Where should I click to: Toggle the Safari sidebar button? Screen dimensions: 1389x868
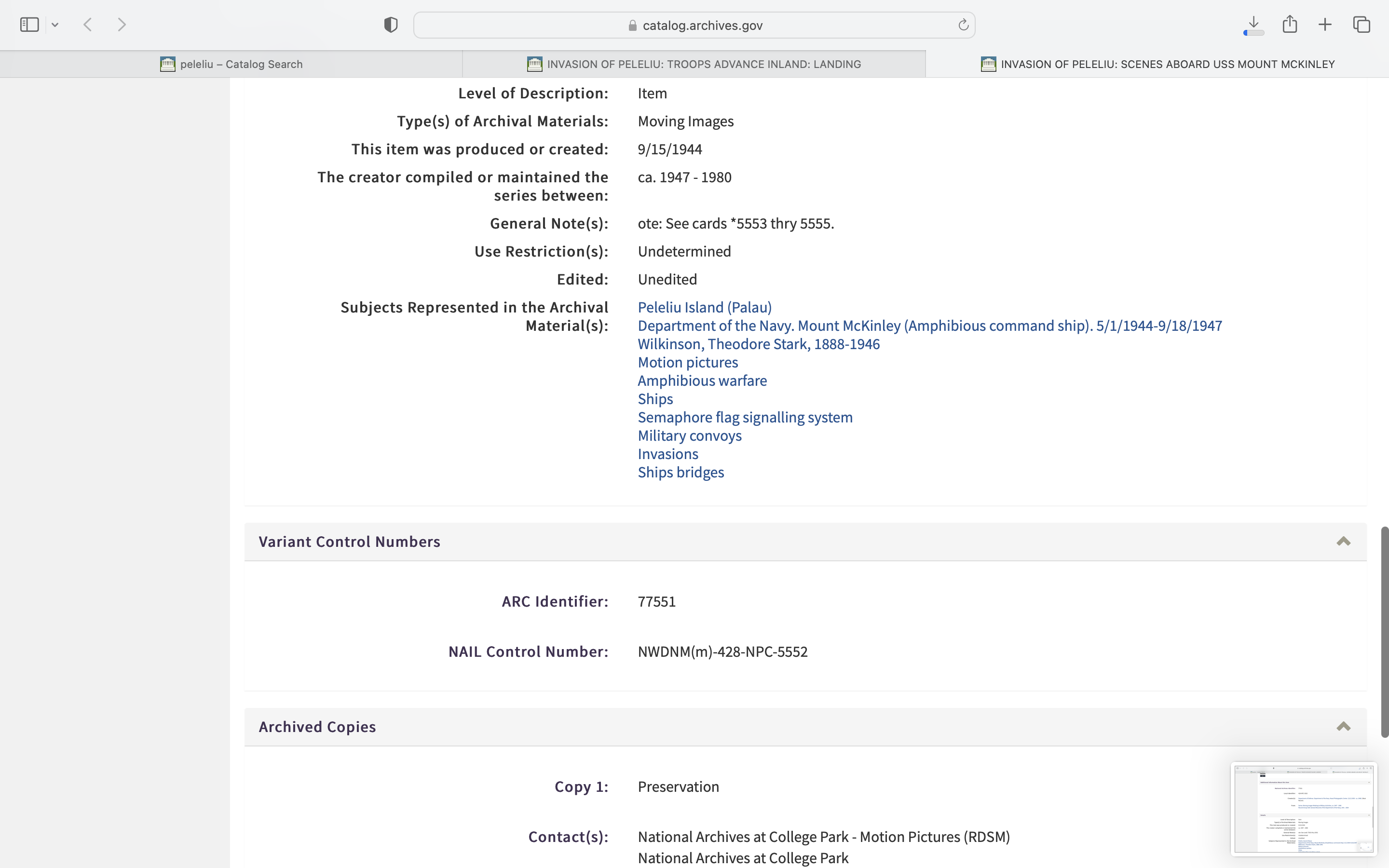coord(29,25)
